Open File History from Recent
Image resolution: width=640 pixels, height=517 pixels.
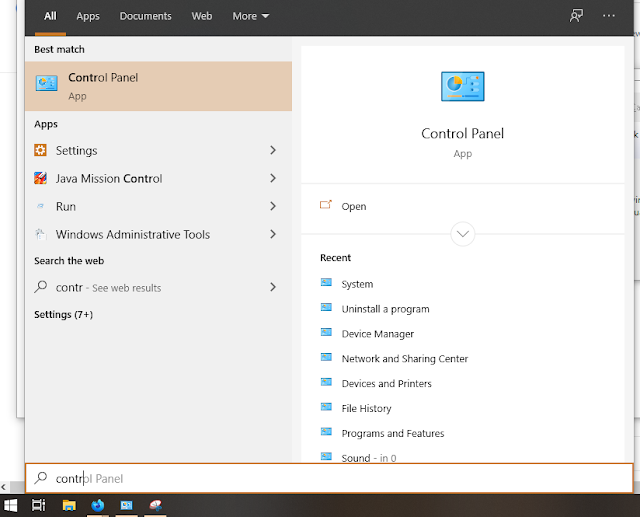pyautogui.click(x=366, y=408)
